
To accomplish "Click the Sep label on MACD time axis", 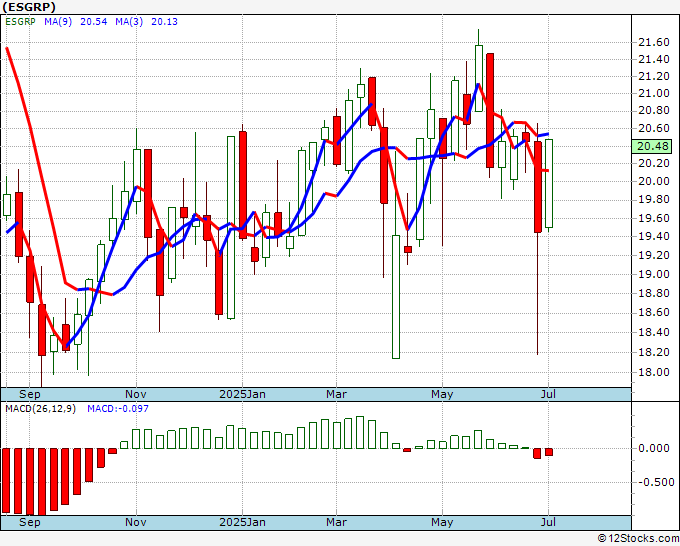I will [29, 522].
